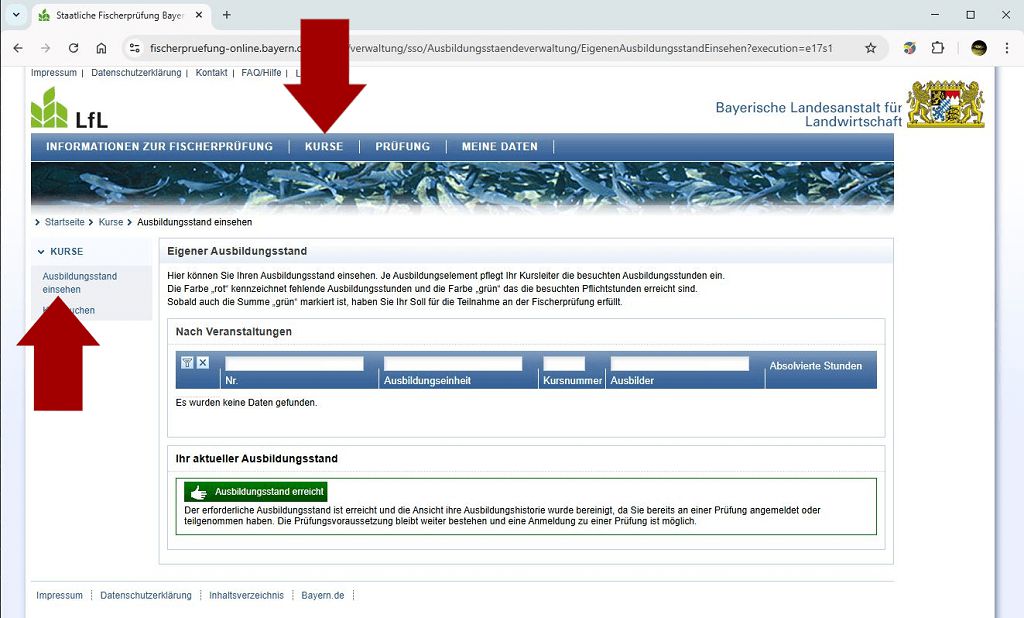Open Datenschutzerklärung link in top bar
Screen dimensions: 1024x618
135,73
